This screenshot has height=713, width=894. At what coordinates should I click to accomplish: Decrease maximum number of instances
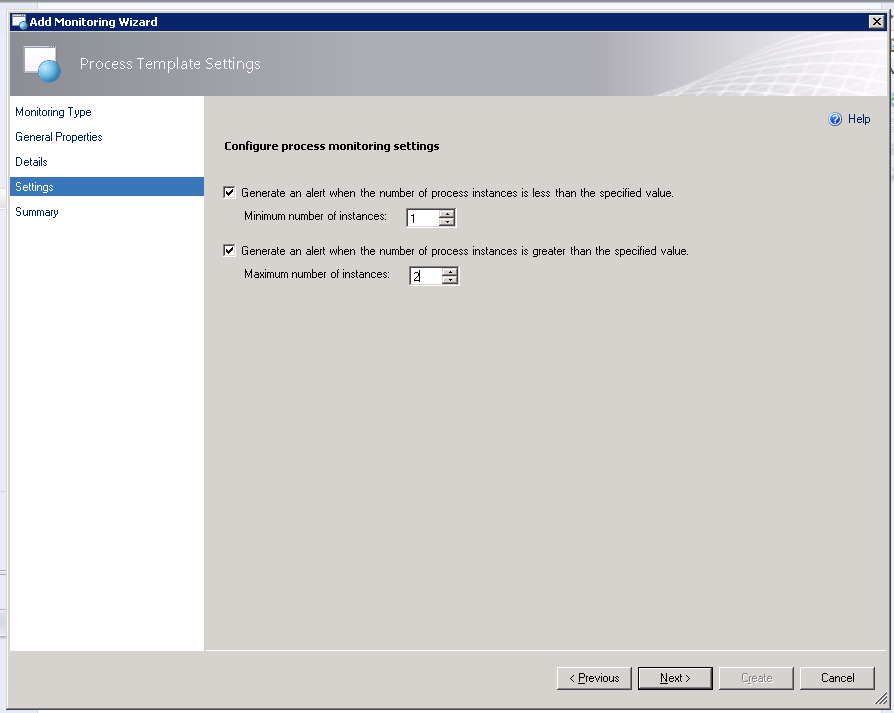click(450, 281)
